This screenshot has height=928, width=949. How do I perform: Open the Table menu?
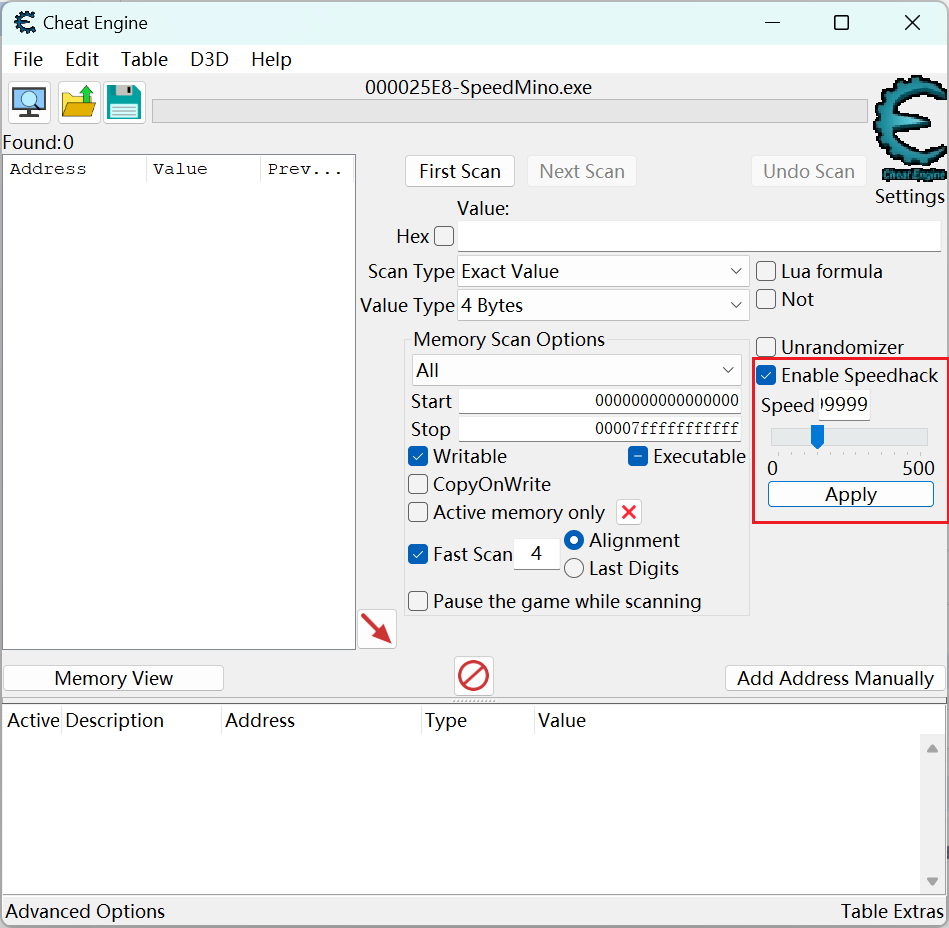[144, 59]
